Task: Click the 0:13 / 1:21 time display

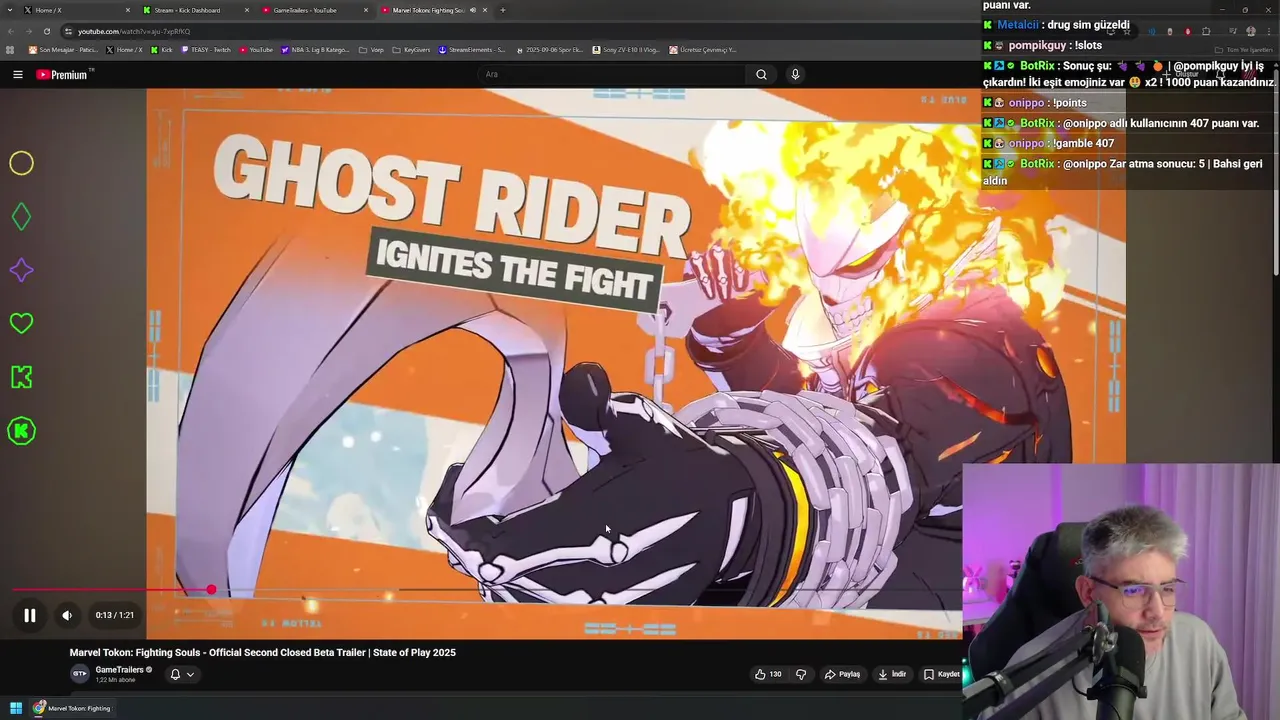Action: [114, 615]
